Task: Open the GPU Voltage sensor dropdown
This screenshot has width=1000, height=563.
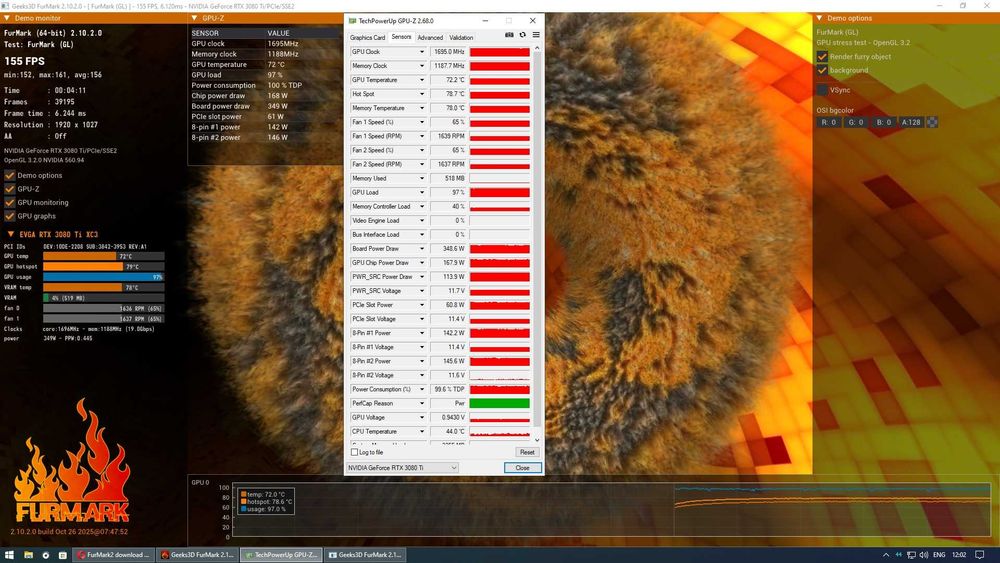Action: (421, 417)
